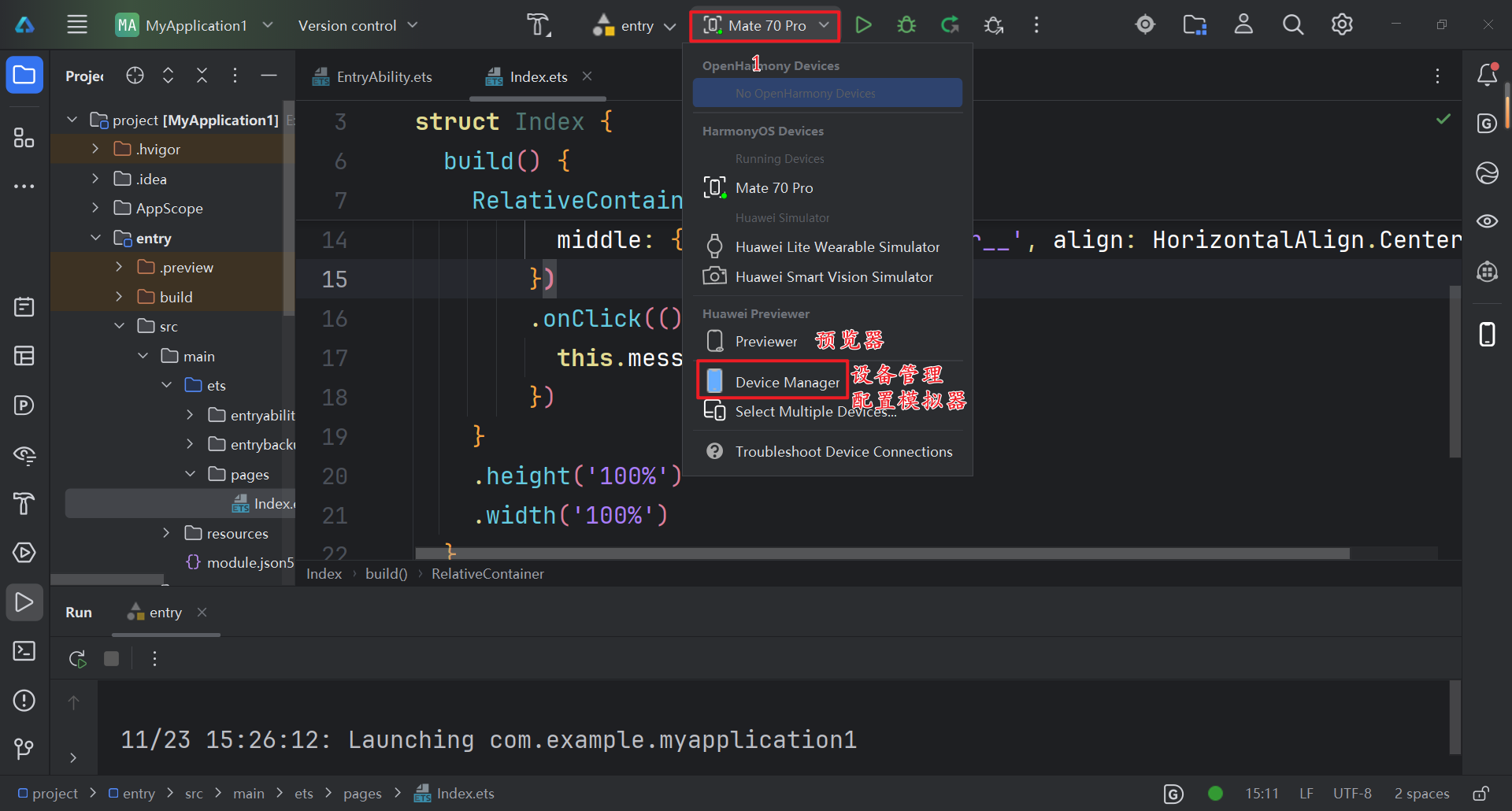
Task: Collapse all items in Project panel
Action: [202, 76]
